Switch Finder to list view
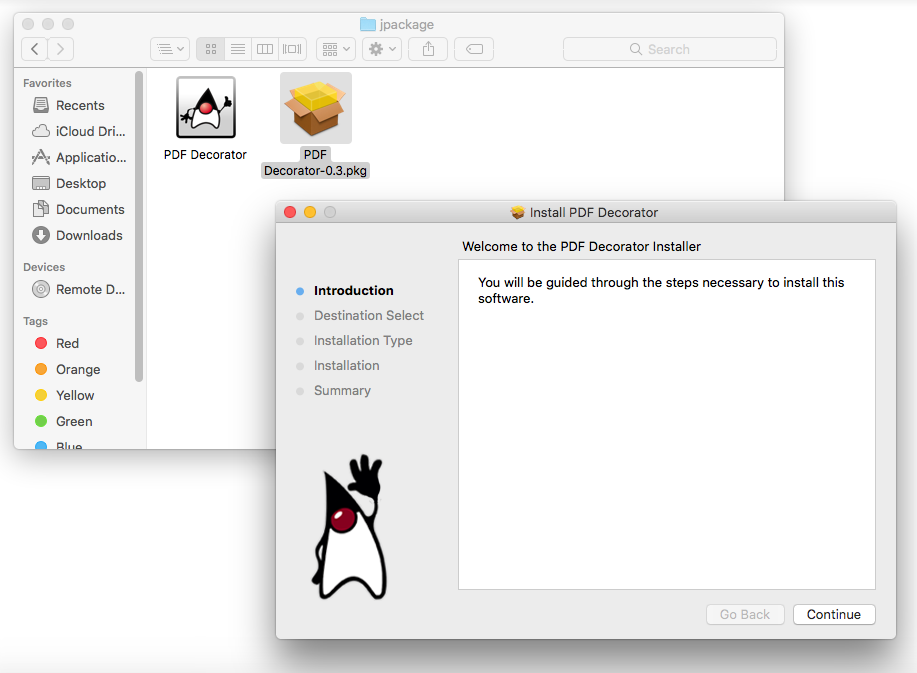 (237, 49)
